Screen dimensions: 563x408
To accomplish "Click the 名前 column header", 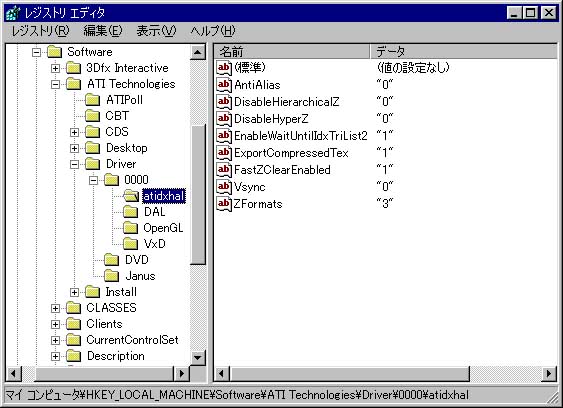I will (292, 52).
